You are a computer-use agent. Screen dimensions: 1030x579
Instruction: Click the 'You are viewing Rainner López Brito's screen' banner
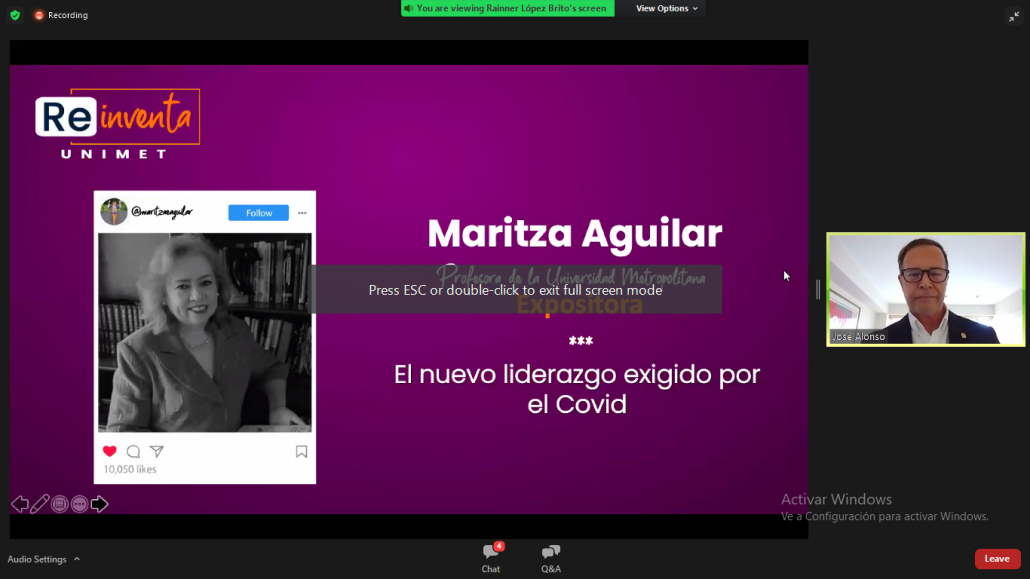pyautogui.click(x=508, y=9)
